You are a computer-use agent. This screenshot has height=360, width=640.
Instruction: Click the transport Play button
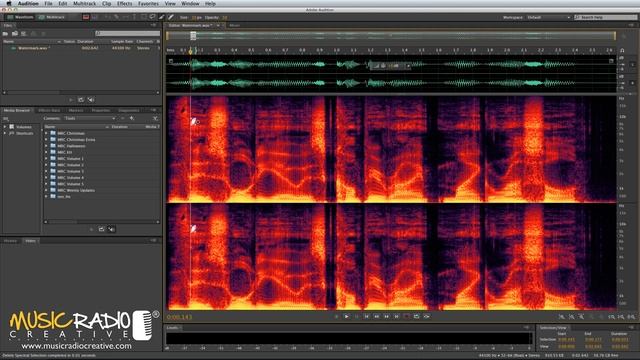pos(347,316)
